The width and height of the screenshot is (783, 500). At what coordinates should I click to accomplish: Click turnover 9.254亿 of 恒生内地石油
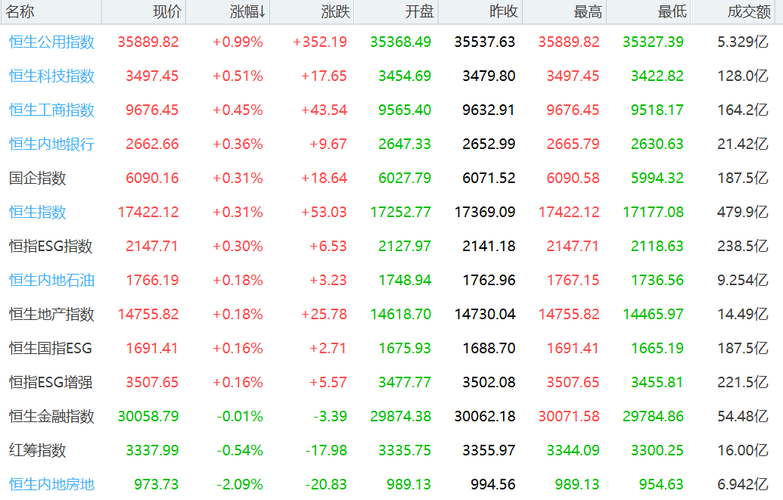(x=743, y=280)
